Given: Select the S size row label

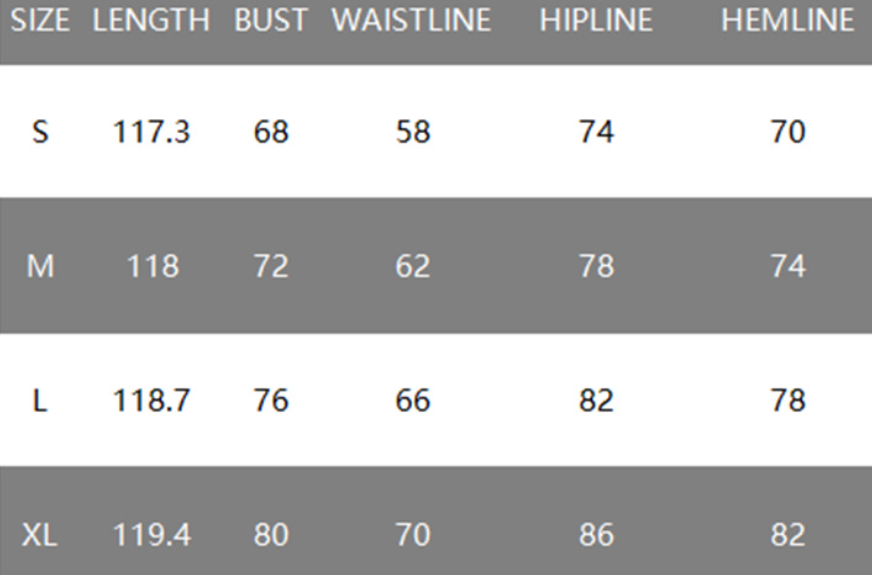Looking at the screenshot, I should tap(40, 131).
